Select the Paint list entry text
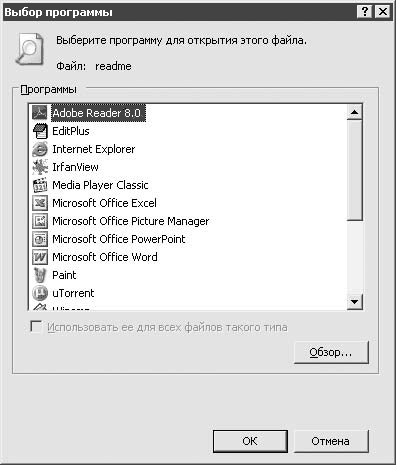This screenshot has width=396, height=465. pos(64,275)
